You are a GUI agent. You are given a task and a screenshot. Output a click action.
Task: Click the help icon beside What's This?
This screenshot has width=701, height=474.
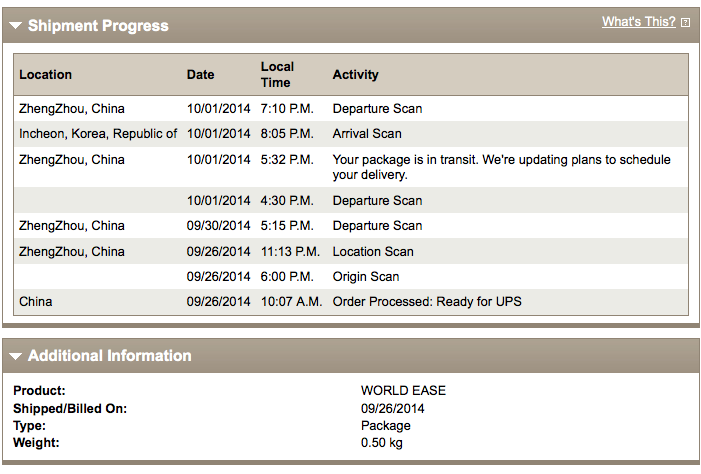pyautogui.click(x=685, y=22)
